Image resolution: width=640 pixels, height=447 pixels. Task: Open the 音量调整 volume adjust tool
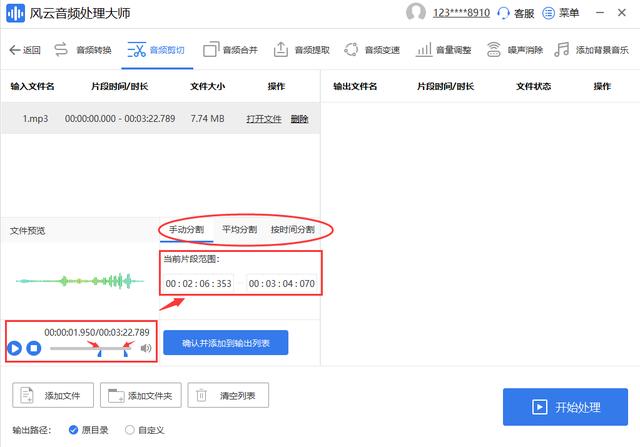pyautogui.click(x=443, y=50)
